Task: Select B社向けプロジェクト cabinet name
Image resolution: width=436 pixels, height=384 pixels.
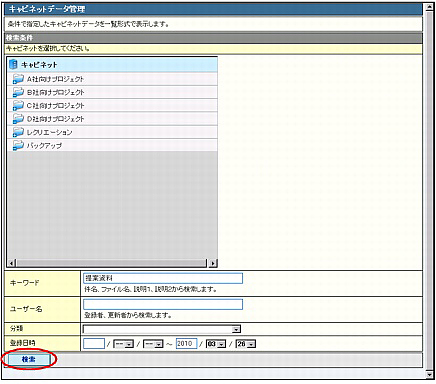Action: (55, 92)
